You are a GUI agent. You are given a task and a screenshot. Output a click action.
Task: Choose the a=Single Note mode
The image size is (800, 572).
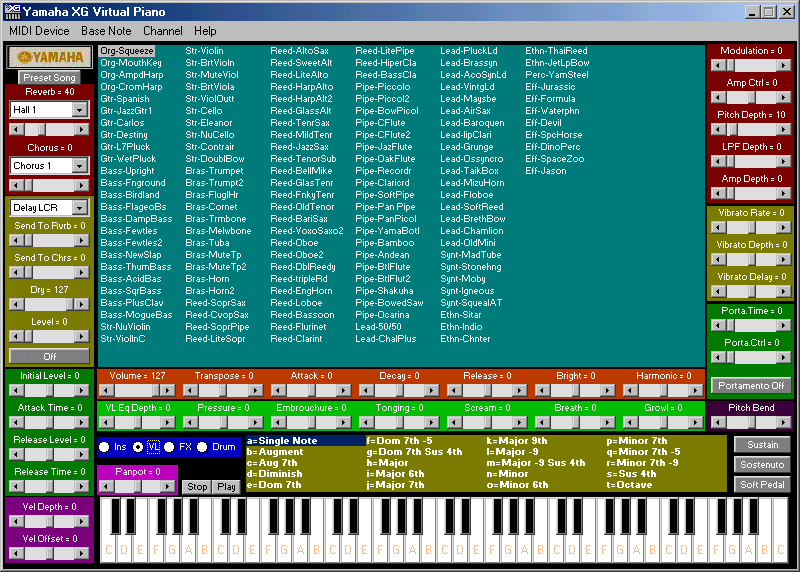[306, 441]
